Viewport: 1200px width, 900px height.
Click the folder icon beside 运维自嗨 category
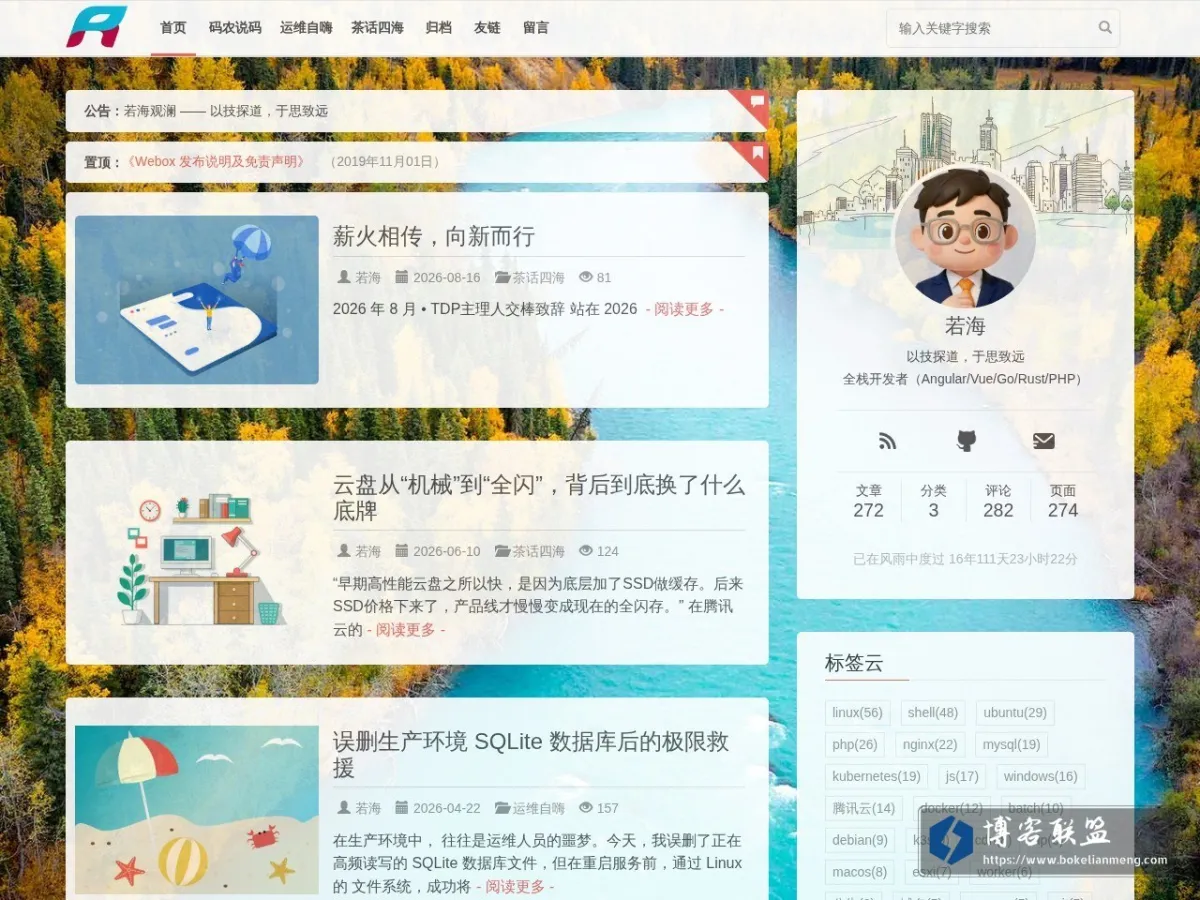point(503,808)
